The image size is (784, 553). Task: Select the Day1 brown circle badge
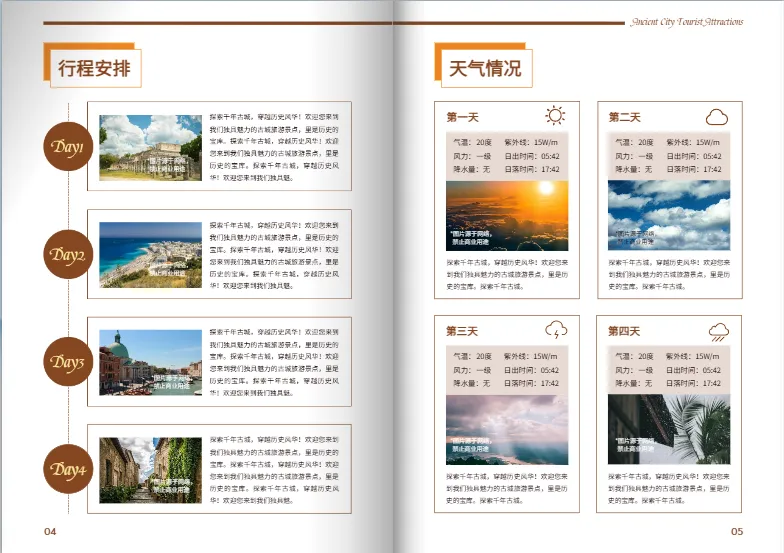(69, 148)
